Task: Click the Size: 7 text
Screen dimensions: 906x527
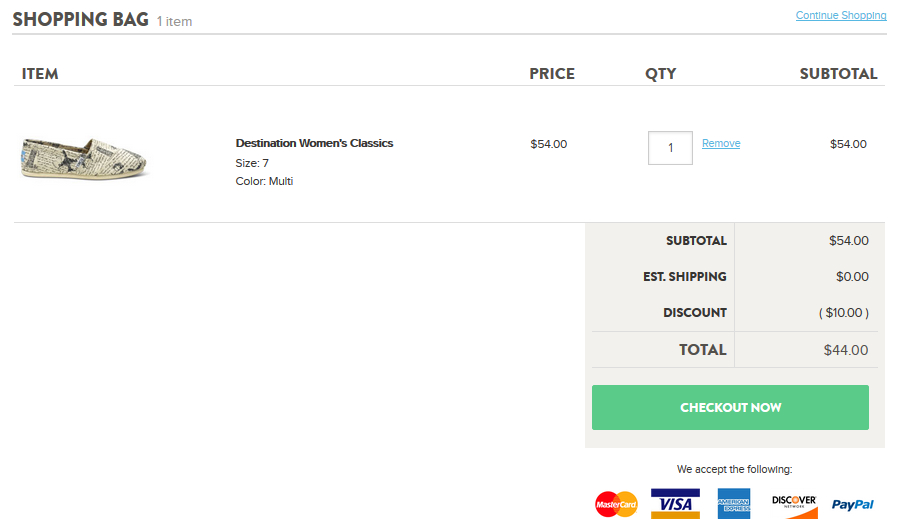Action: (x=252, y=163)
